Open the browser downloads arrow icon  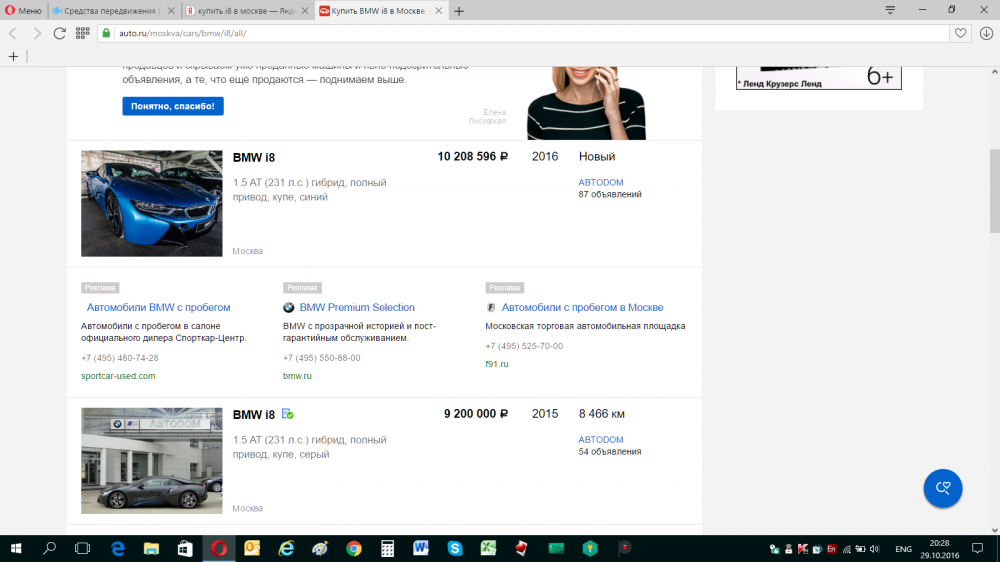tap(986, 33)
